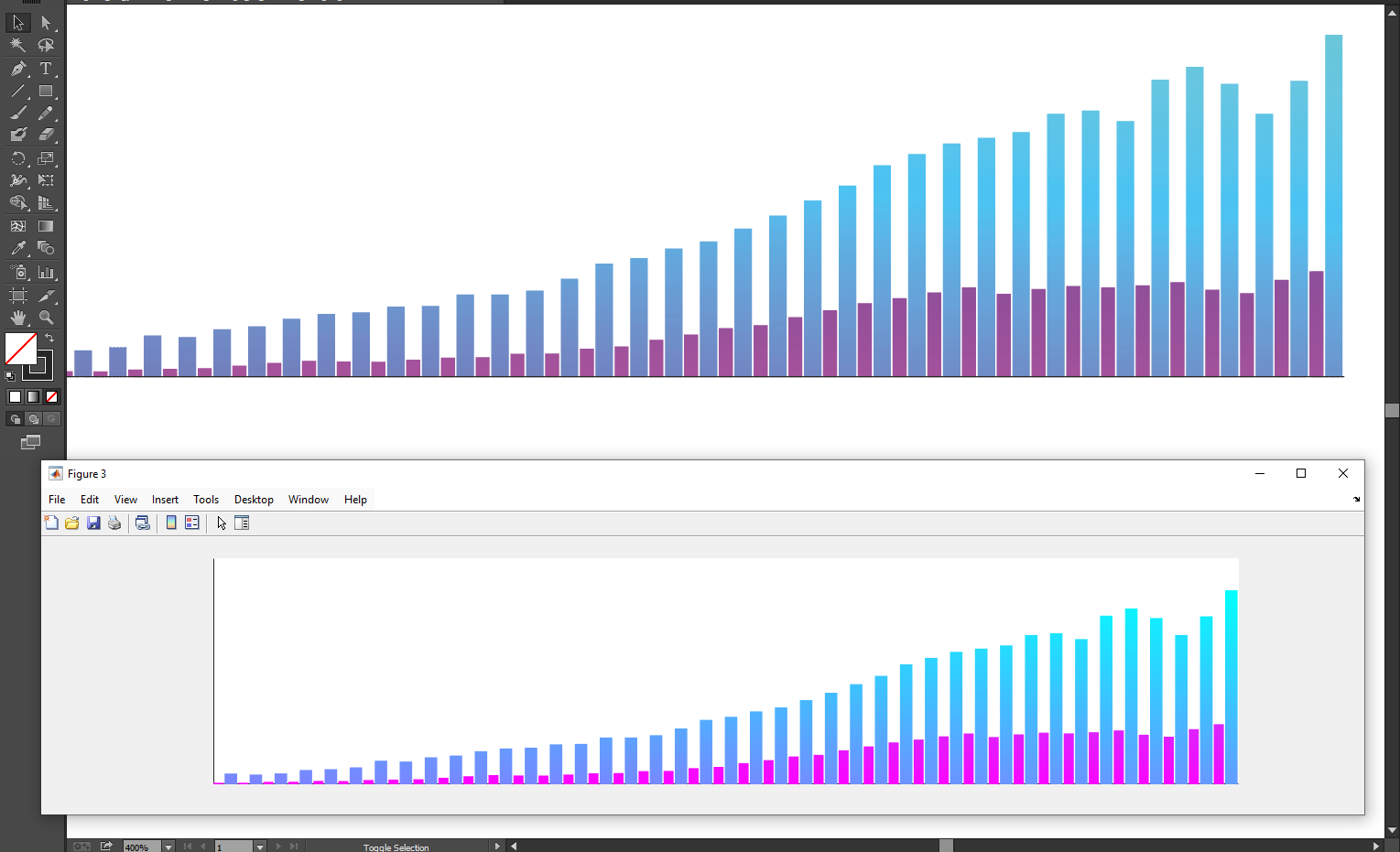Click Save Figure icon in MATLAB toolbar
This screenshot has width=1400, height=852.
tap(93, 523)
